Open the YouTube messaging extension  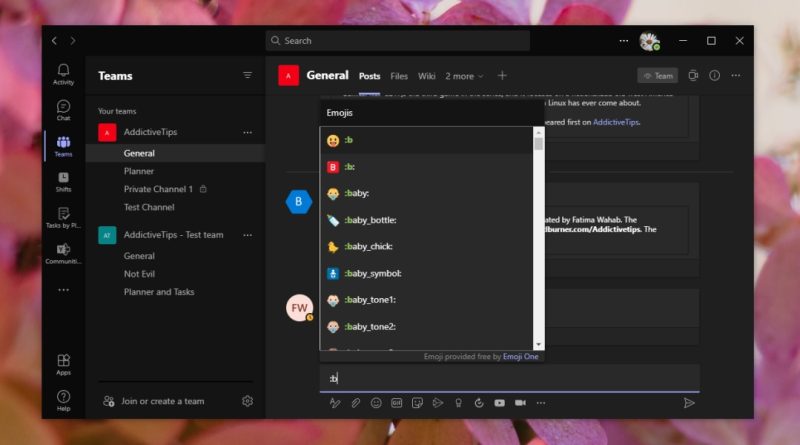click(x=499, y=403)
